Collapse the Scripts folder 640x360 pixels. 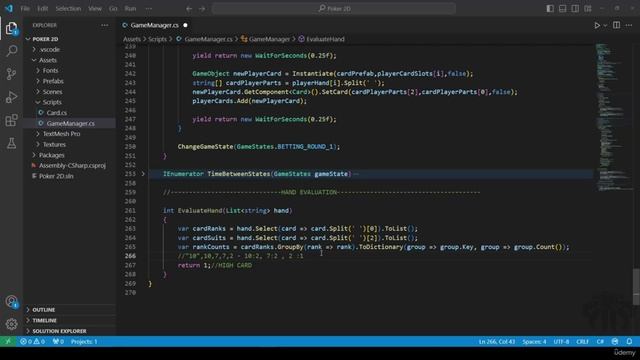click(69, 102)
